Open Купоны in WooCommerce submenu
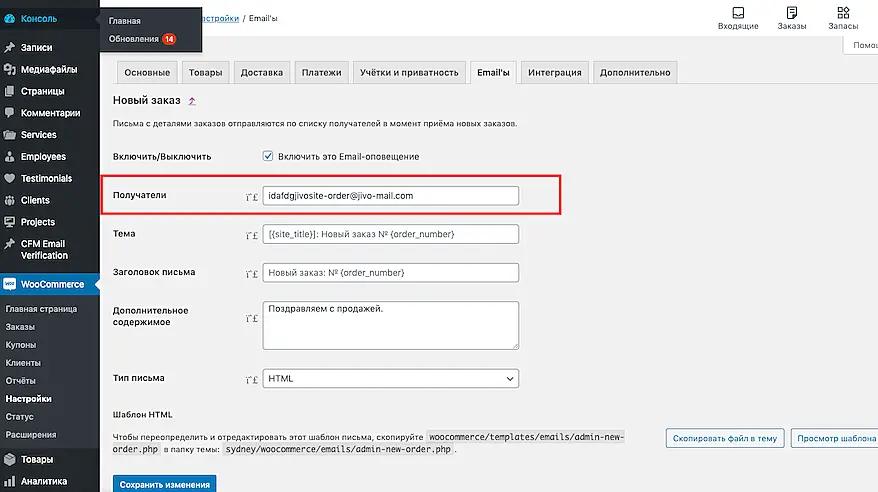This screenshot has width=878, height=492. [x=21, y=345]
